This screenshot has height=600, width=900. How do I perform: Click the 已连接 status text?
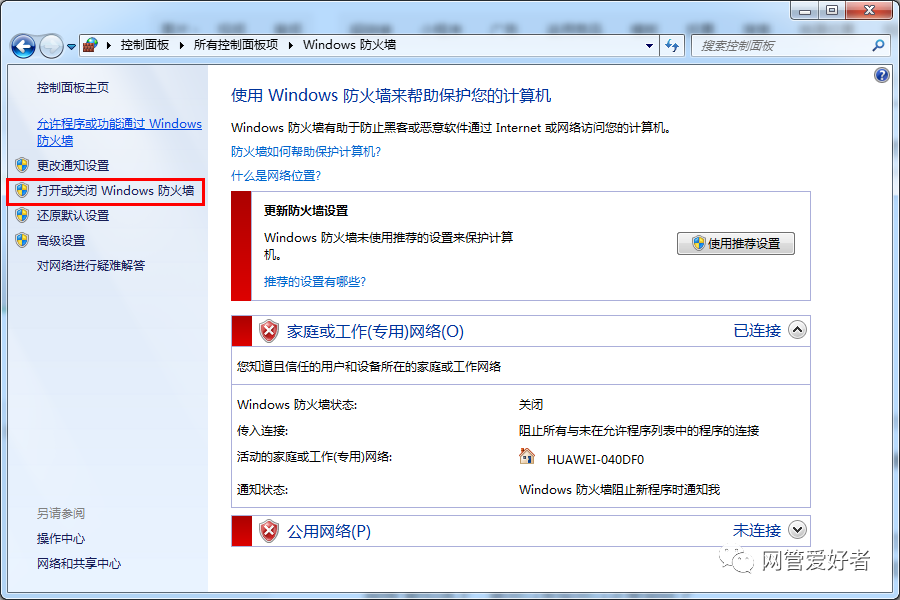pos(757,331)
